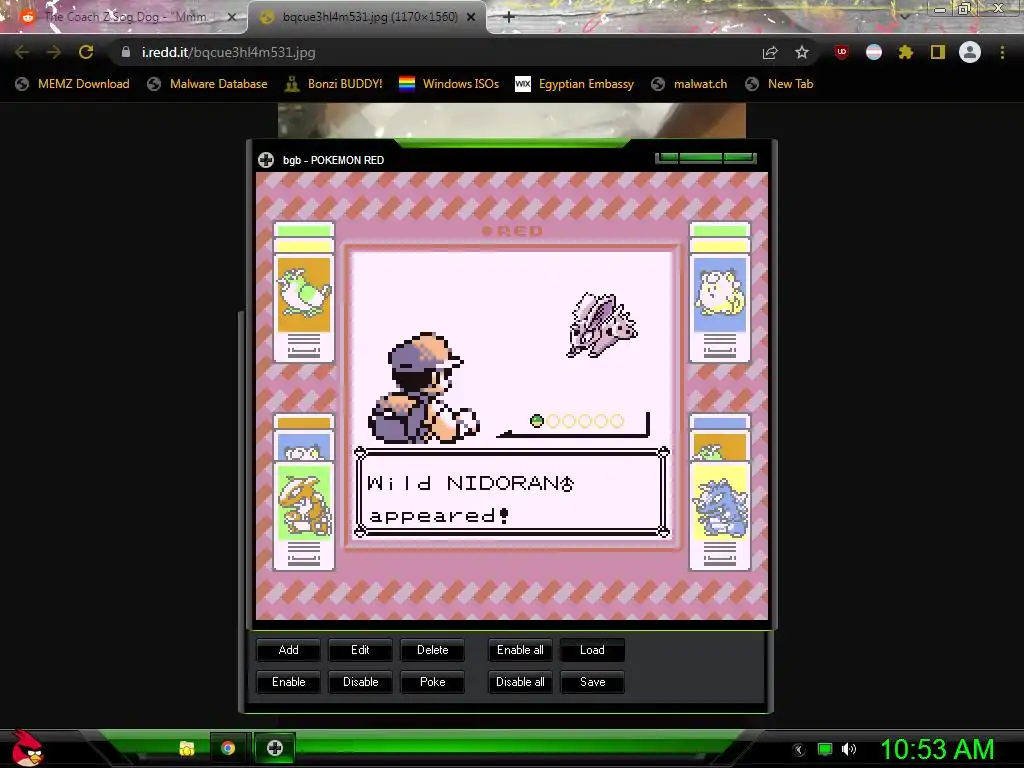The image size is (1024, 768).
Task: Click the 10:53 AM clock
Action: tap(937, 750)
